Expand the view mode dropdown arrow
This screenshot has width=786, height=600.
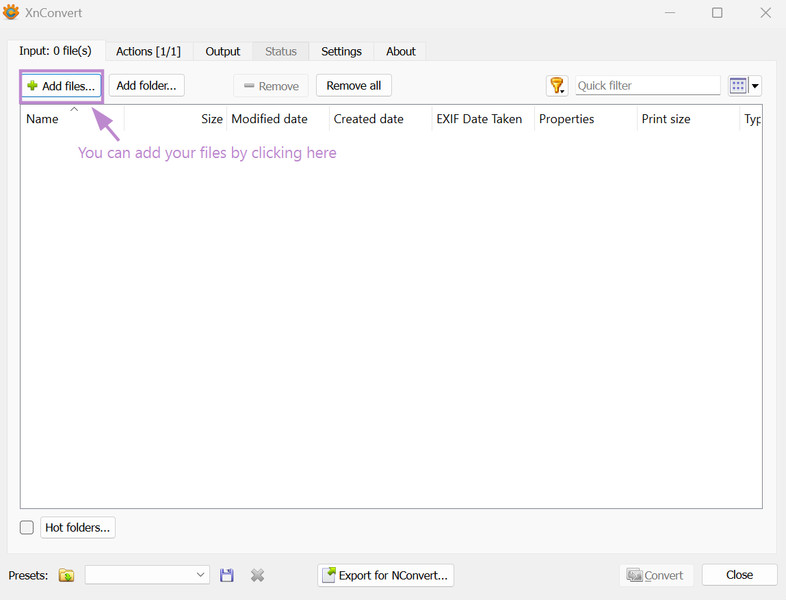click(755, 86)
